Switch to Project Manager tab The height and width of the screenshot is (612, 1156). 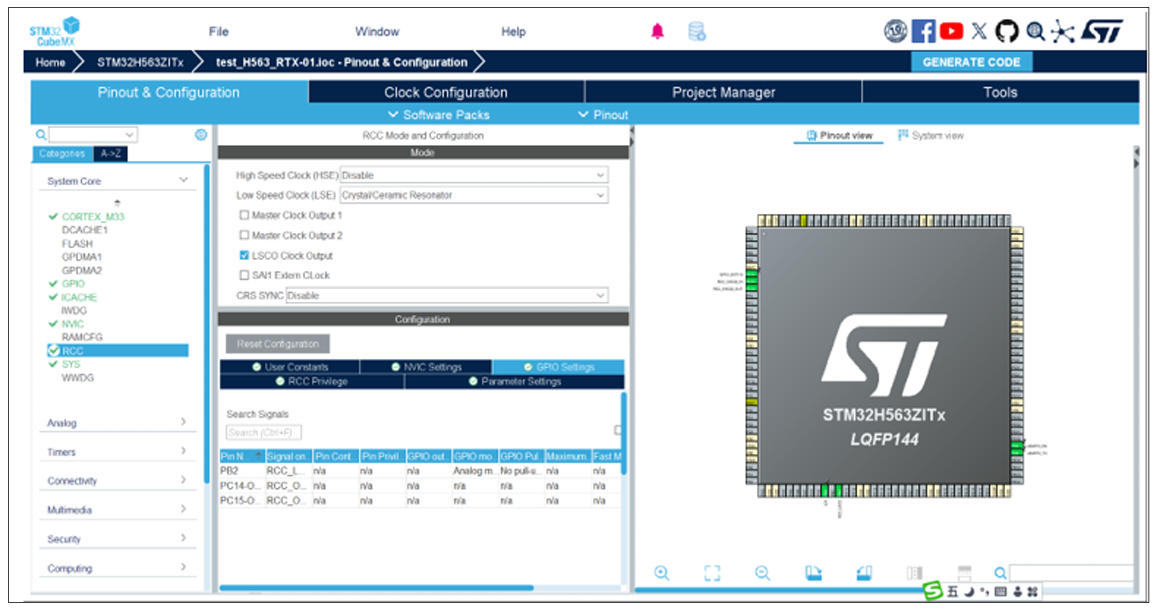tap(723, 92)
